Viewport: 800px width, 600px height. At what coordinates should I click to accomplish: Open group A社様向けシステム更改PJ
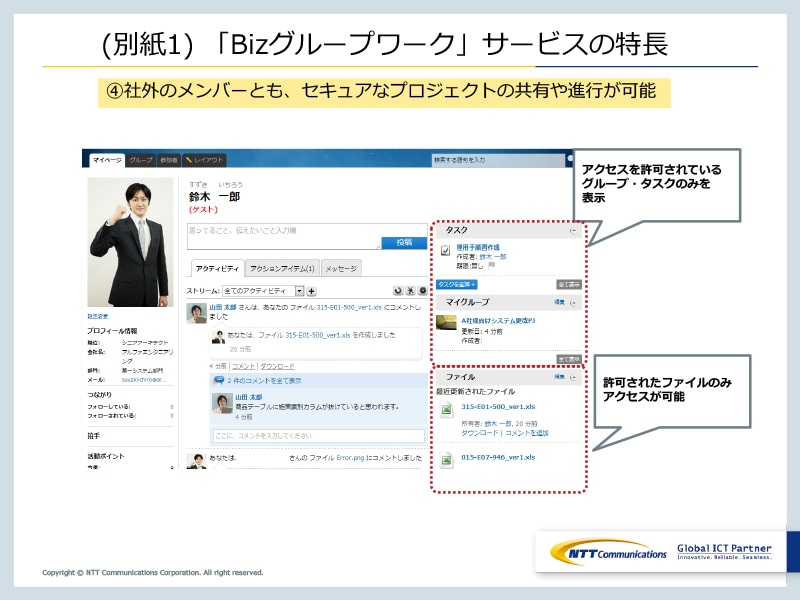tap(498, 321)
